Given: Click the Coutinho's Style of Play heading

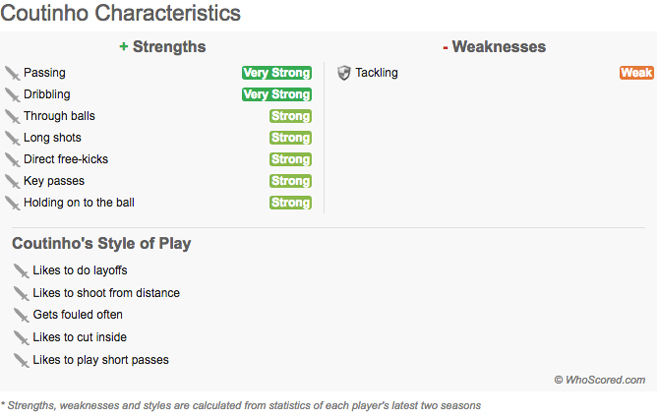Looking at the screenshot, I should [x=102, y=244].
